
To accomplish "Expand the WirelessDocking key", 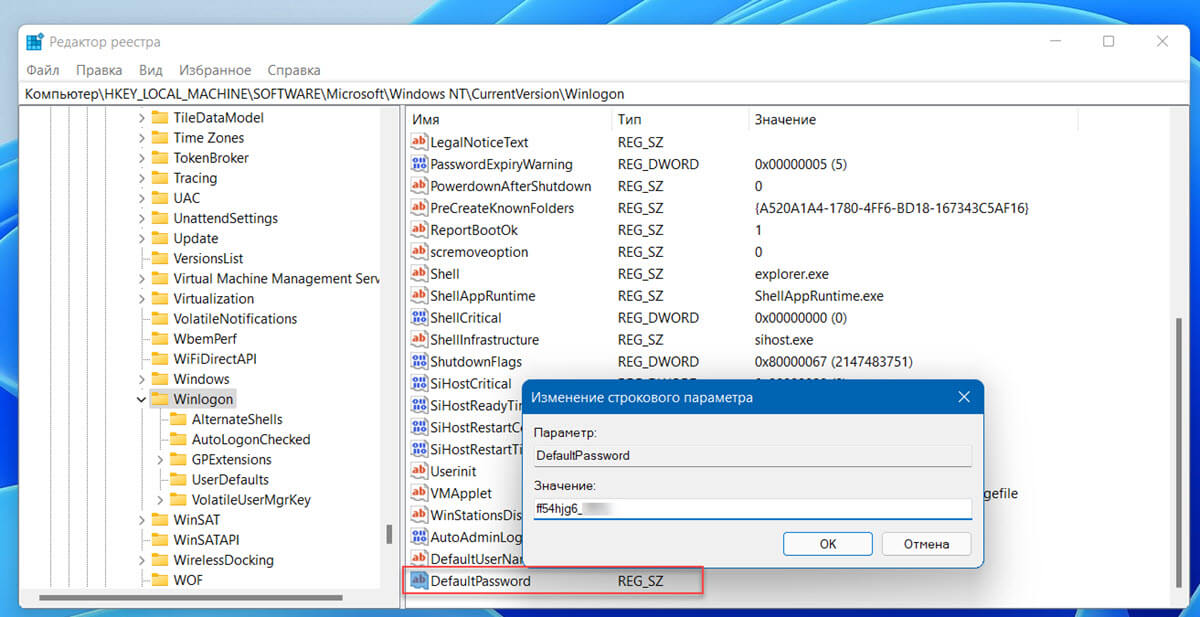I will point(141,560).
